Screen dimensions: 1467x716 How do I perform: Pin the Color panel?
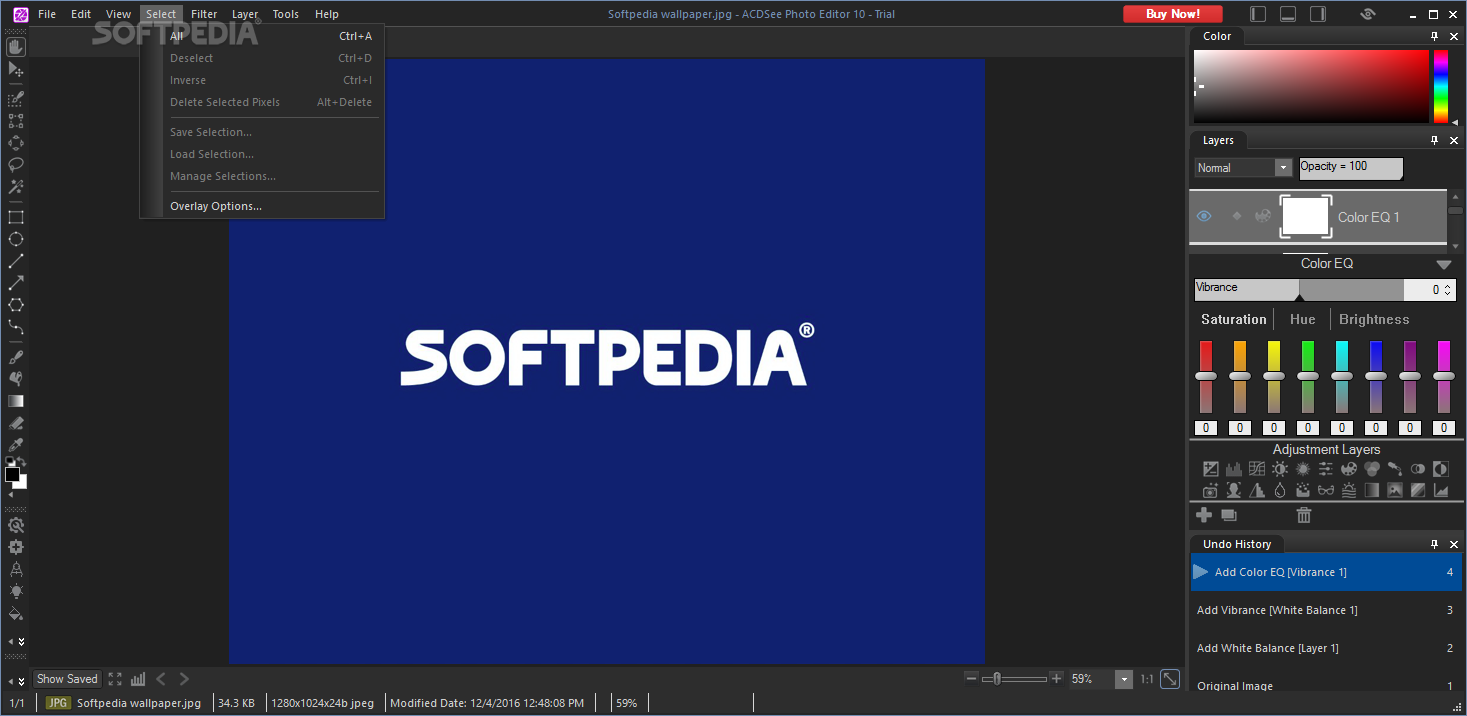[1434, 36]
